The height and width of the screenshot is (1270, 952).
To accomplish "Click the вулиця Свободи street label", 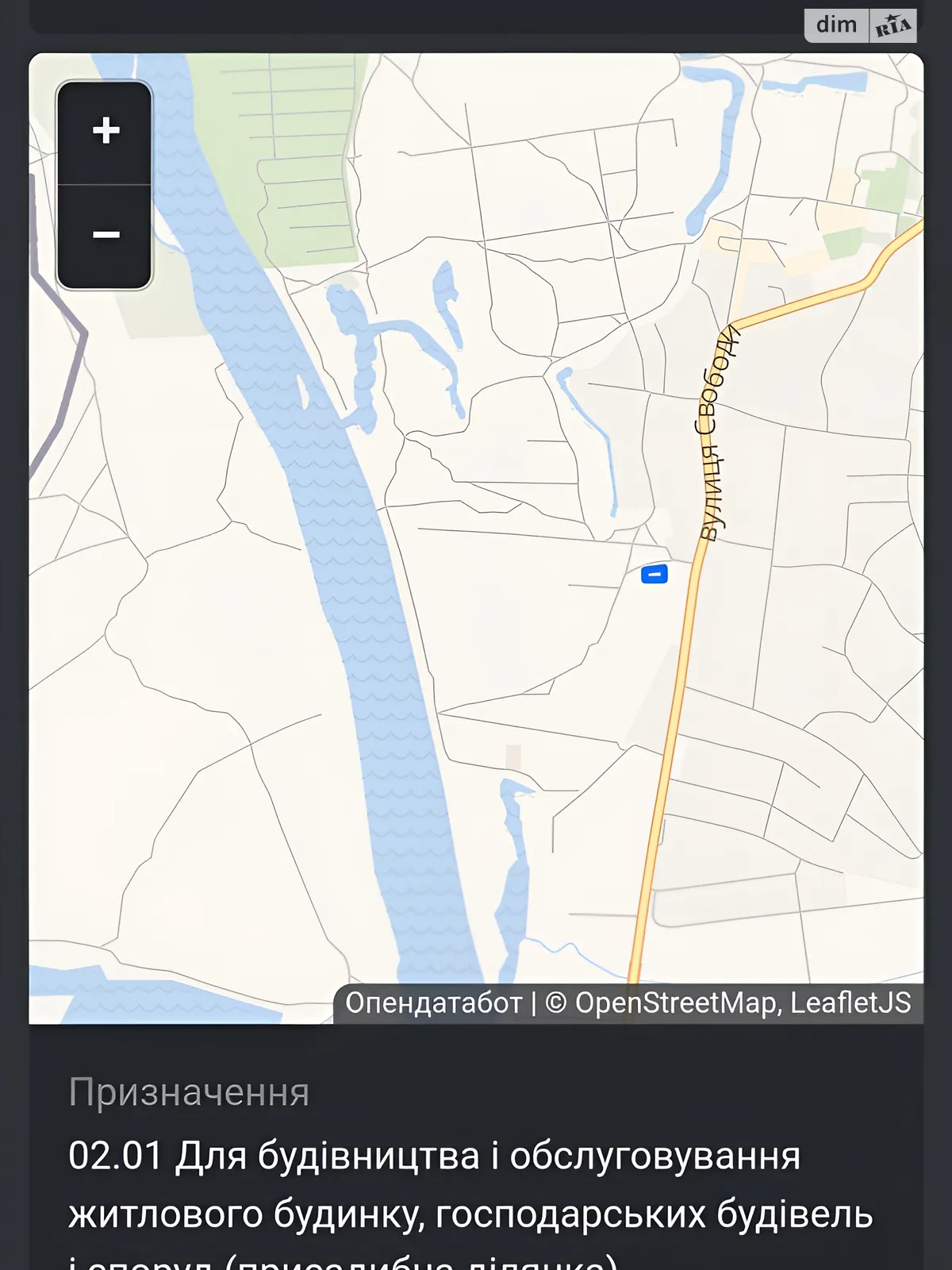I will [718, 434].
